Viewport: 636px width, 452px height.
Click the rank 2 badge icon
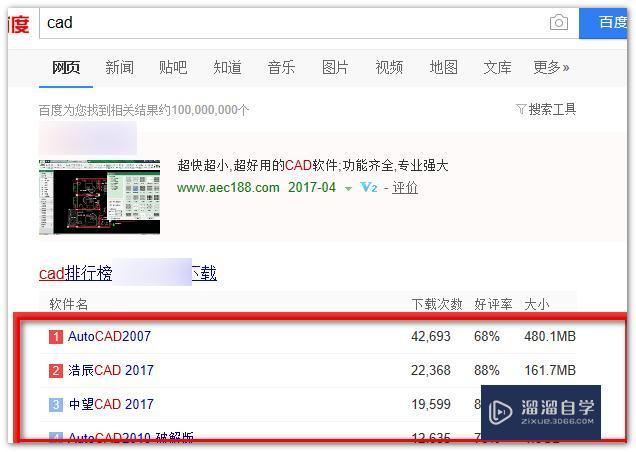coord(56,371)
